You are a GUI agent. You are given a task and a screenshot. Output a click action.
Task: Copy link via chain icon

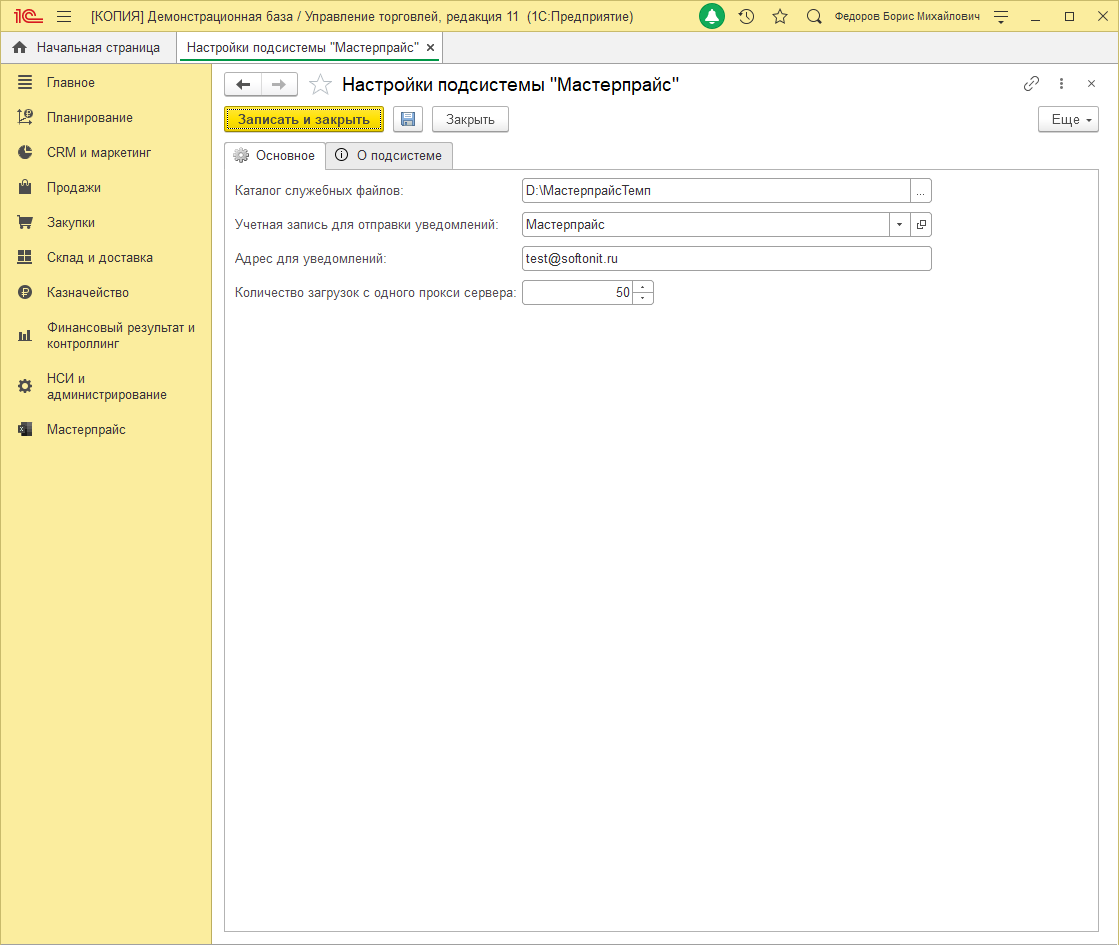[1031, 84]
